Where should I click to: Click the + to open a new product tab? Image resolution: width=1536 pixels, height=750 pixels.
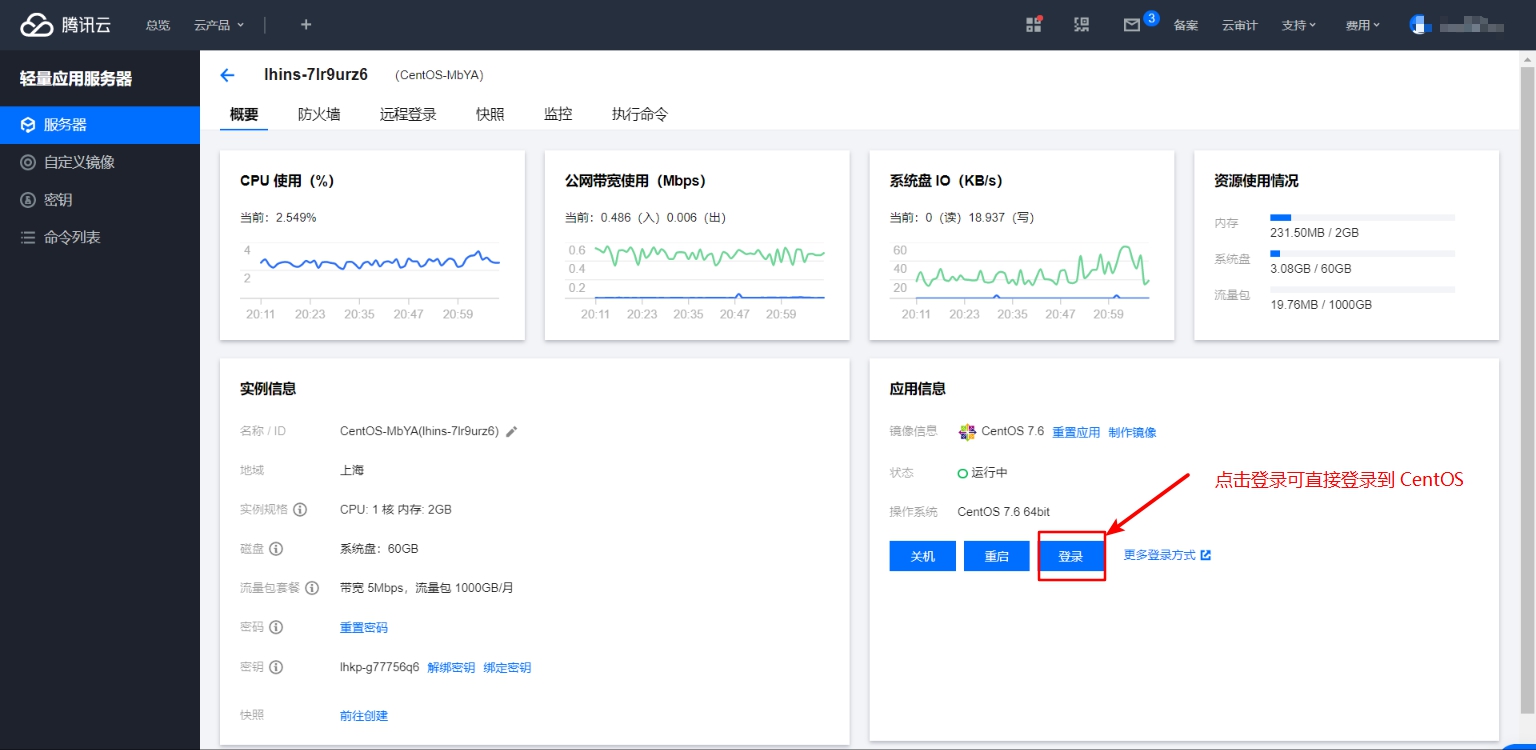[305, 24]
